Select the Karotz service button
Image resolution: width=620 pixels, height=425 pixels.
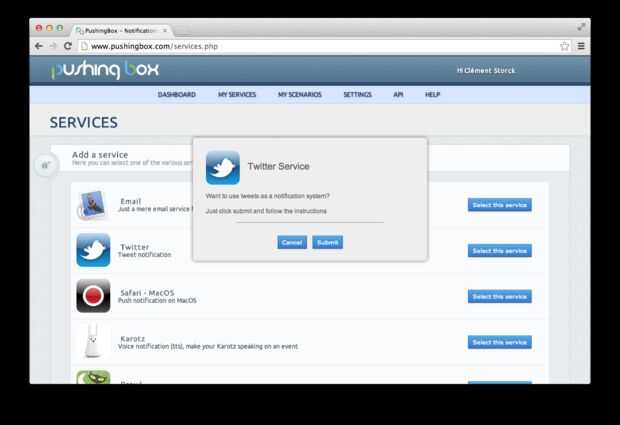(499, 342)
